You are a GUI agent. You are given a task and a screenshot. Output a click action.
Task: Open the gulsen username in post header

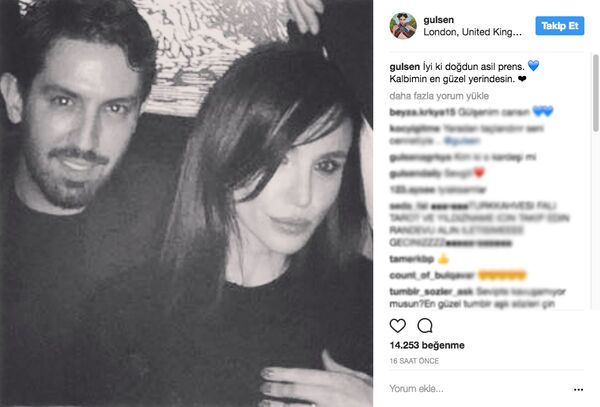click(439, 20)
